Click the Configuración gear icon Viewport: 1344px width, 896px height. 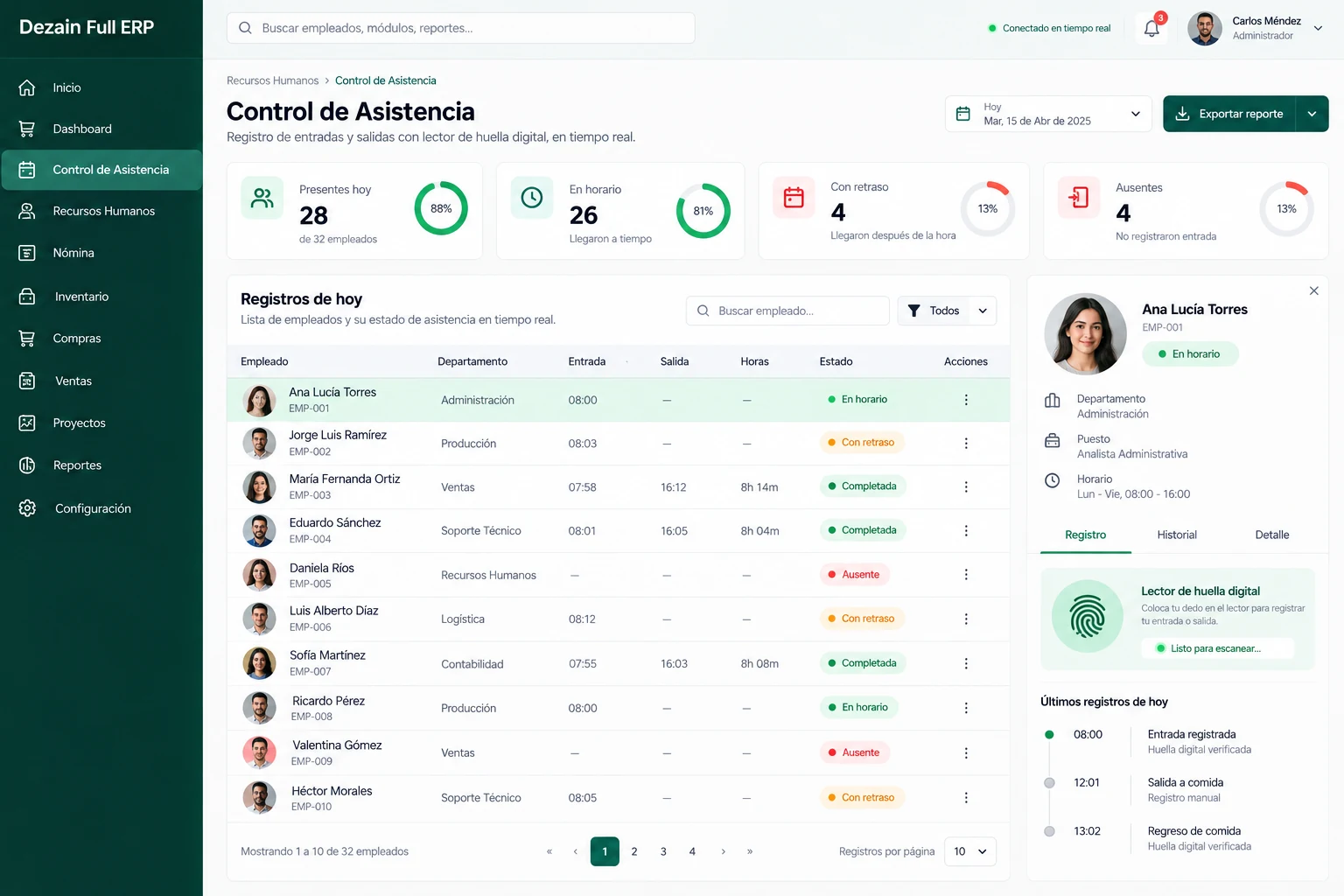(27, 508)
